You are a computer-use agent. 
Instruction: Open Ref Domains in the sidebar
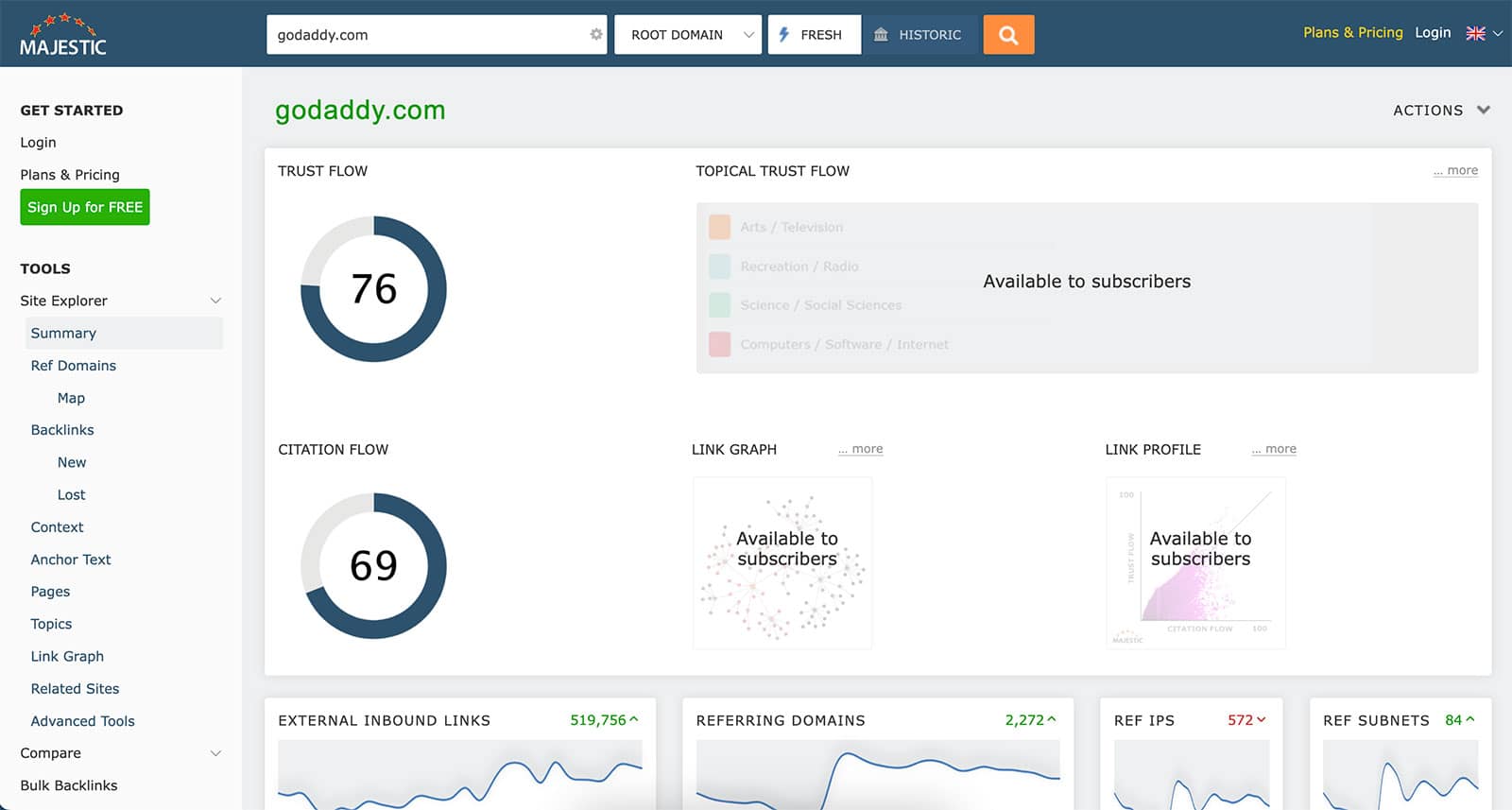click(x=74, y=366)
